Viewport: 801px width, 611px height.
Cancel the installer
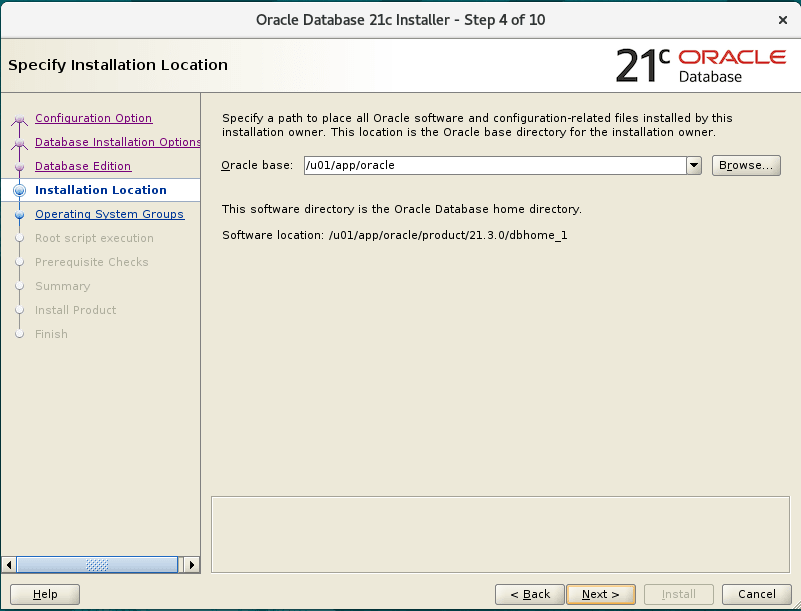pos(757,594)
